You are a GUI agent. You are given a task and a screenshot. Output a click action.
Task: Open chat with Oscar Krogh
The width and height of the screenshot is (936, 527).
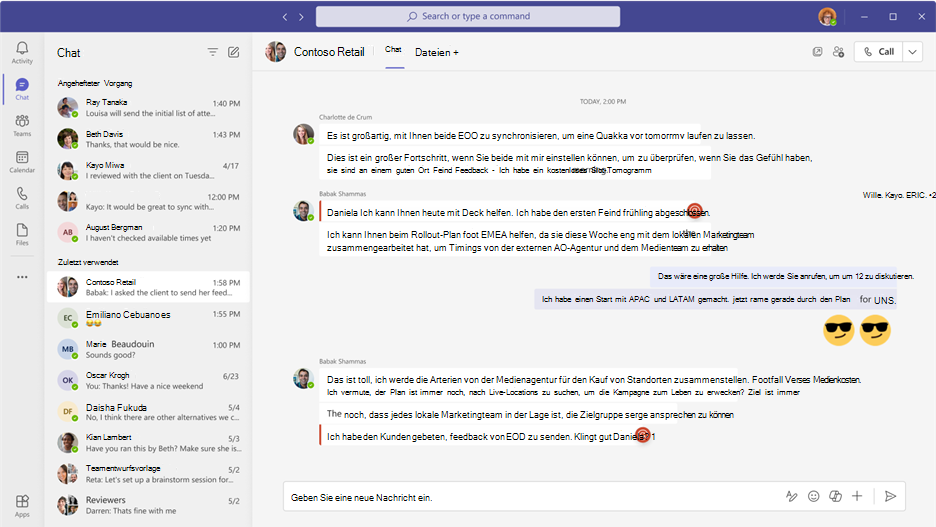coord(149,380)
